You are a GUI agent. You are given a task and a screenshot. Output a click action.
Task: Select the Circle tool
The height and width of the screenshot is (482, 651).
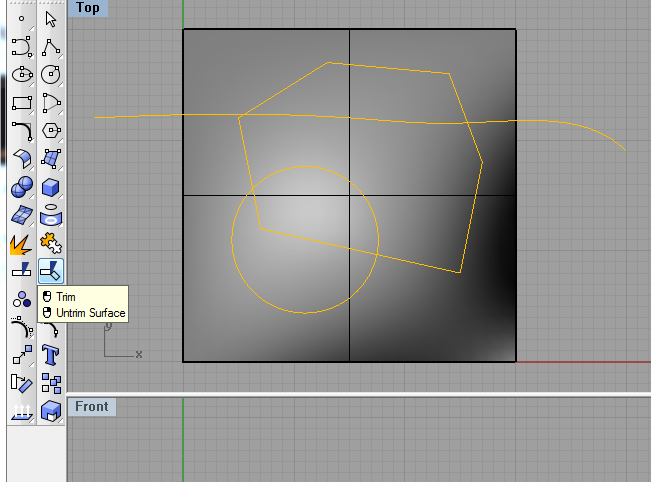coord(51,75)
